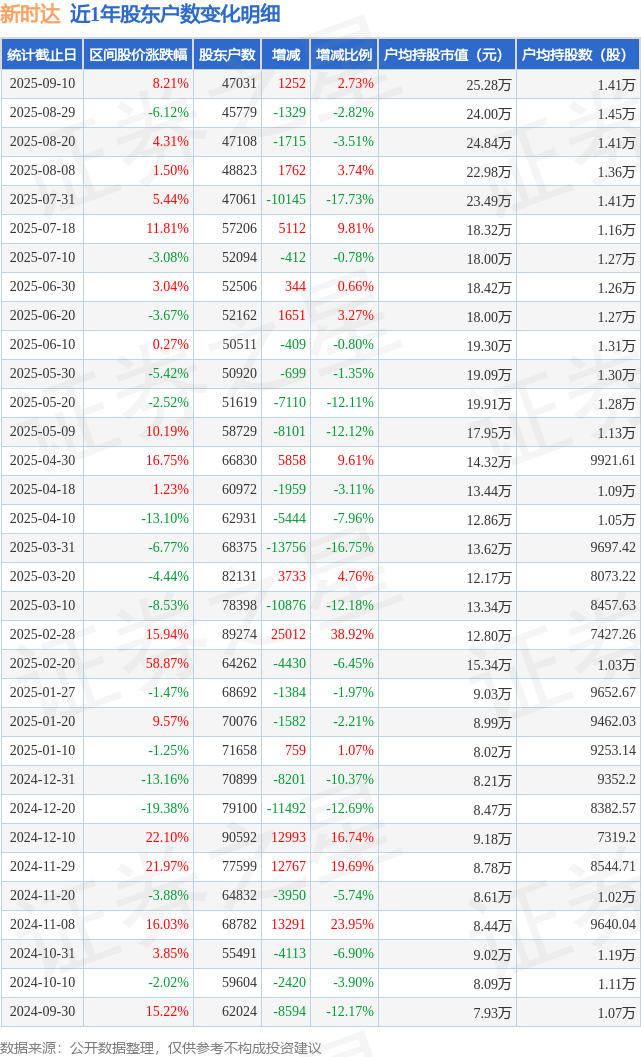Image resolution: width=641 pixels, height=1057 pixels.
Task: Click the 近1年股东户数变化明细 title text
Action: click(175, 14)
